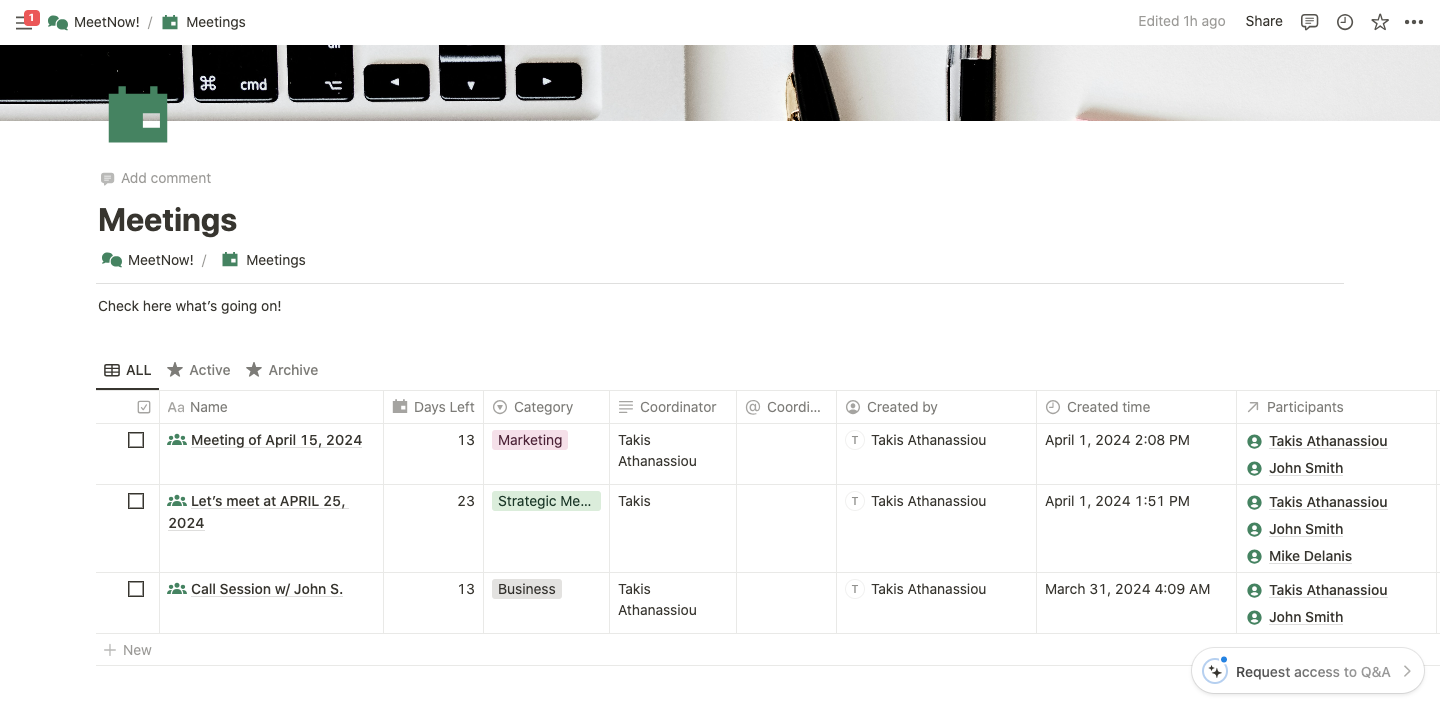Open the Coordinator text column header
Viewport: 1440px width, 709px height.
(673, 407)
